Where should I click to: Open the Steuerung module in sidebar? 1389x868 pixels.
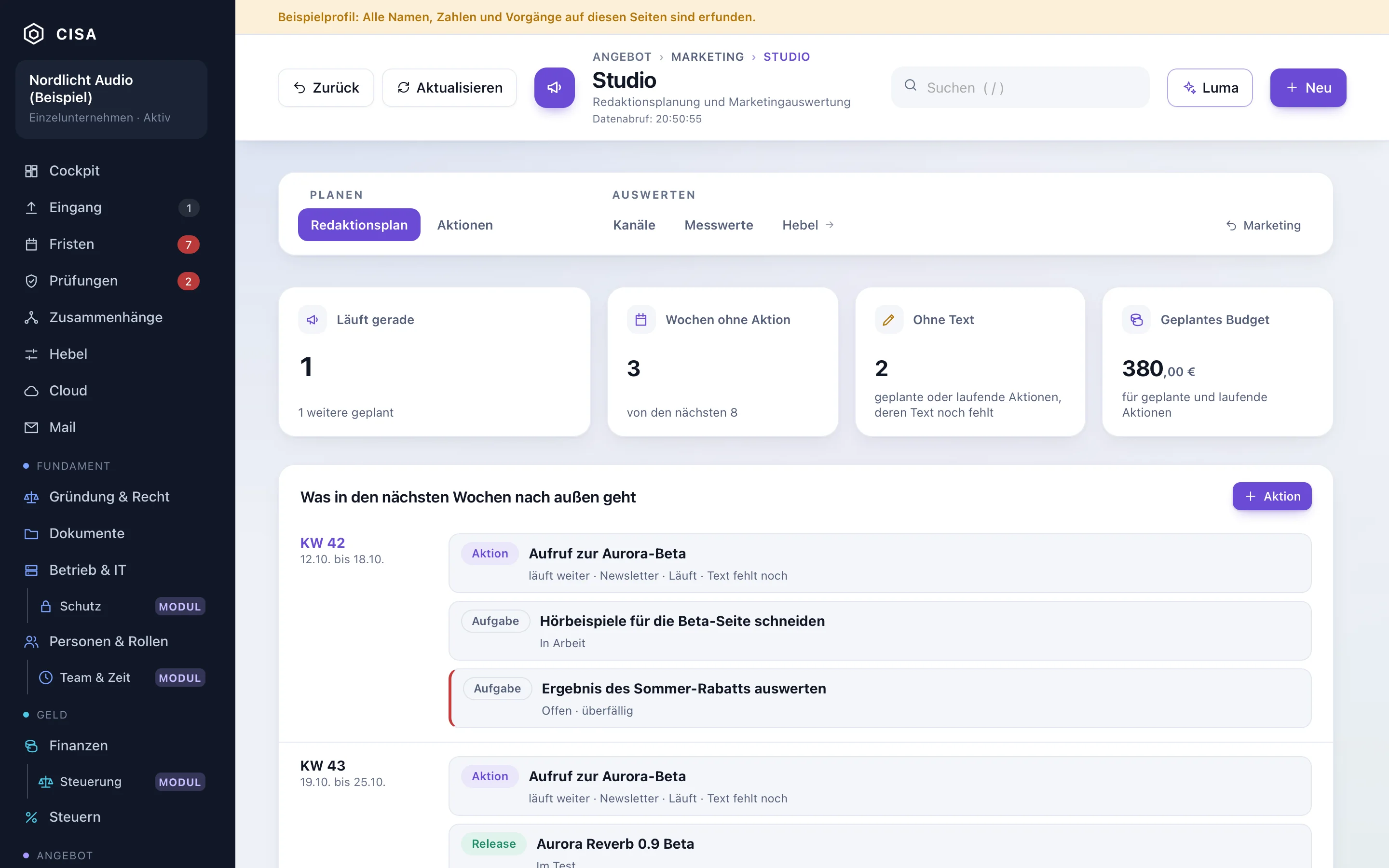(x=117, y=782)
